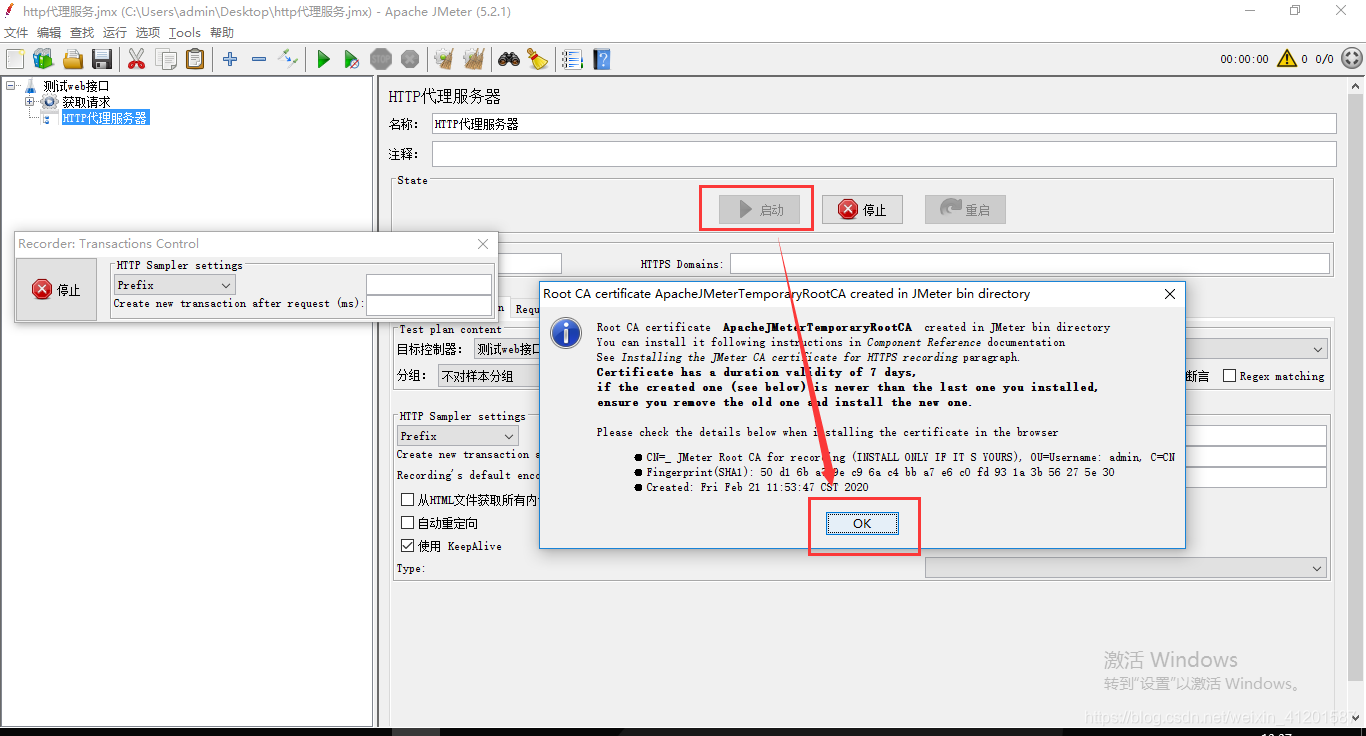1366x736 pixels.
Task: Expand all tree nodes with plus icon
Action: 230,59
